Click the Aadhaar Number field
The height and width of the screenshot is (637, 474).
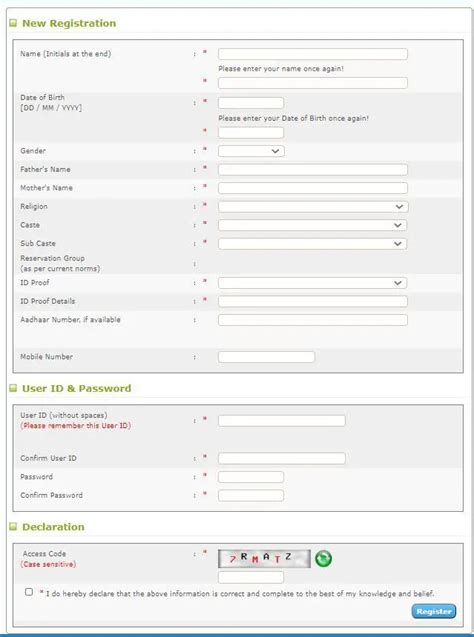[313, 320]
